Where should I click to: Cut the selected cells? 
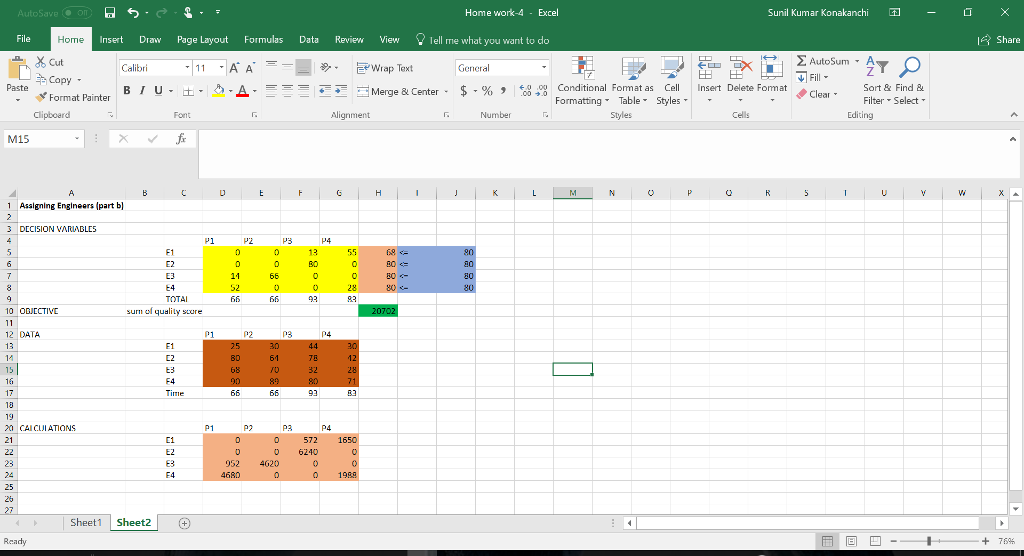tap(50, 62)
